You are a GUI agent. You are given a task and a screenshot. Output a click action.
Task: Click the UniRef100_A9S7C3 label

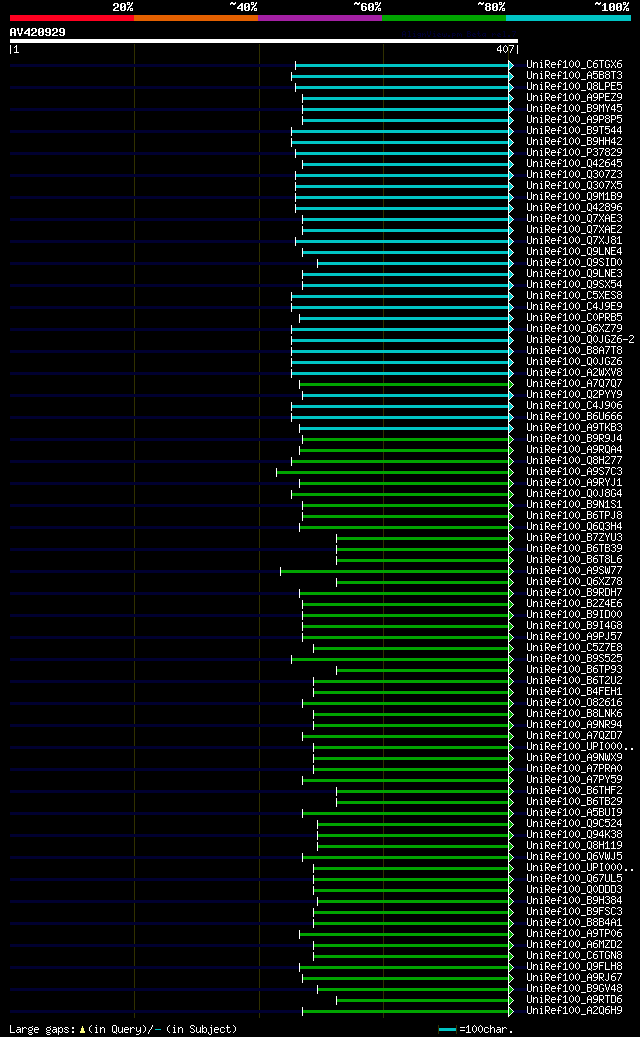coord(574,472)
